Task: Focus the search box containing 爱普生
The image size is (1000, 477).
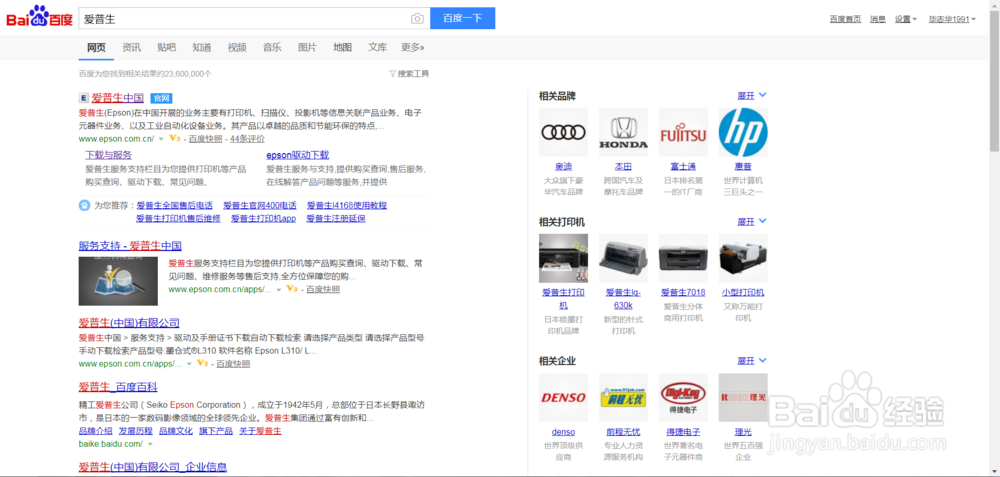Action: [254, 18]
